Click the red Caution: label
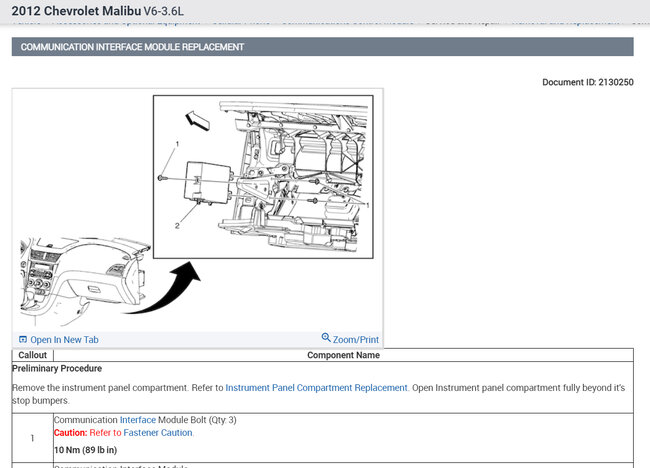The height and width of the screenshot is (468, 650). pos(70,432)
